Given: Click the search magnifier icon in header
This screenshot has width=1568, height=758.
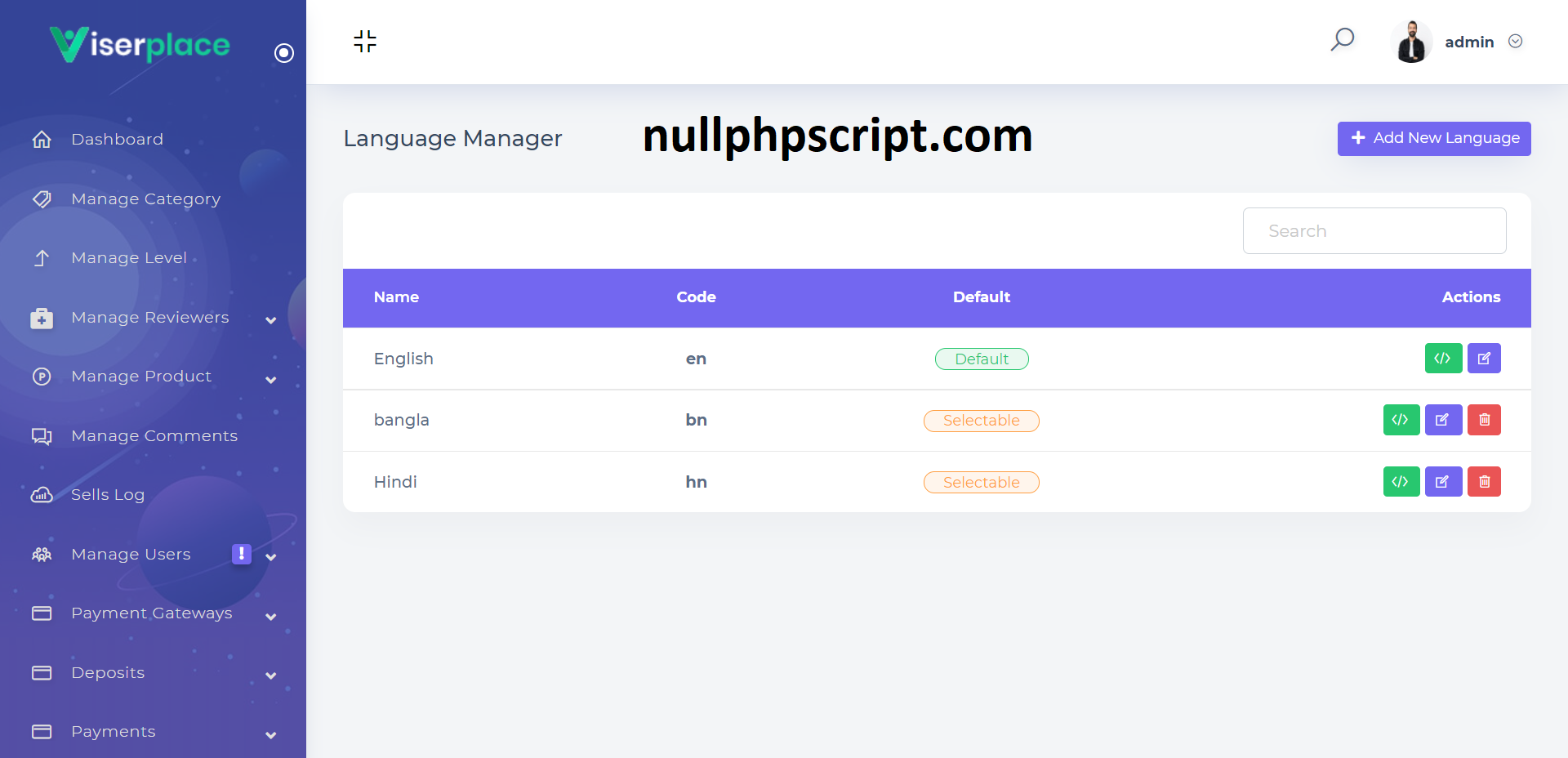Looking at the screenshot, I should coord(1342,40).
